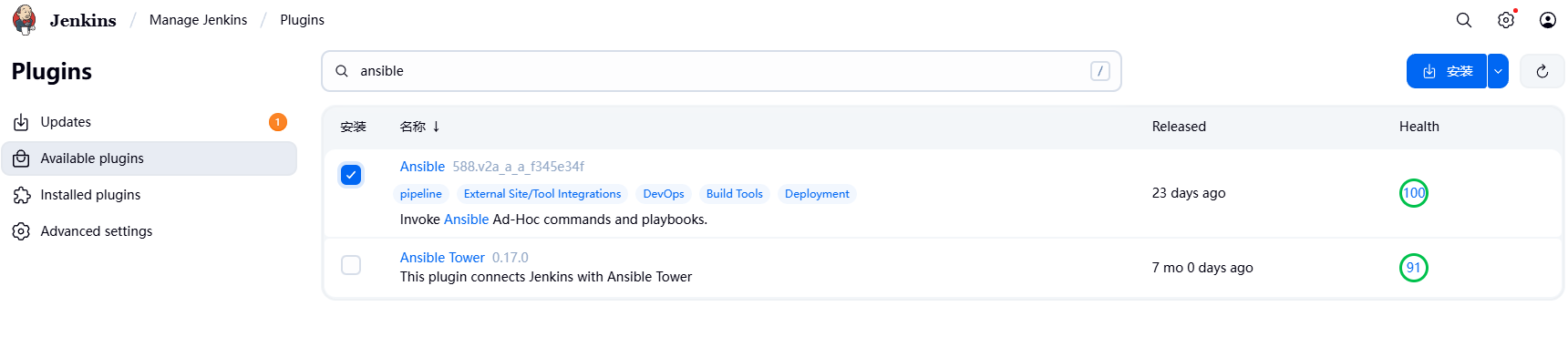Screen dimensions: 1568x337
Task: Click the Updates download icon in sidebar
Action: click(x=21, y=122)
